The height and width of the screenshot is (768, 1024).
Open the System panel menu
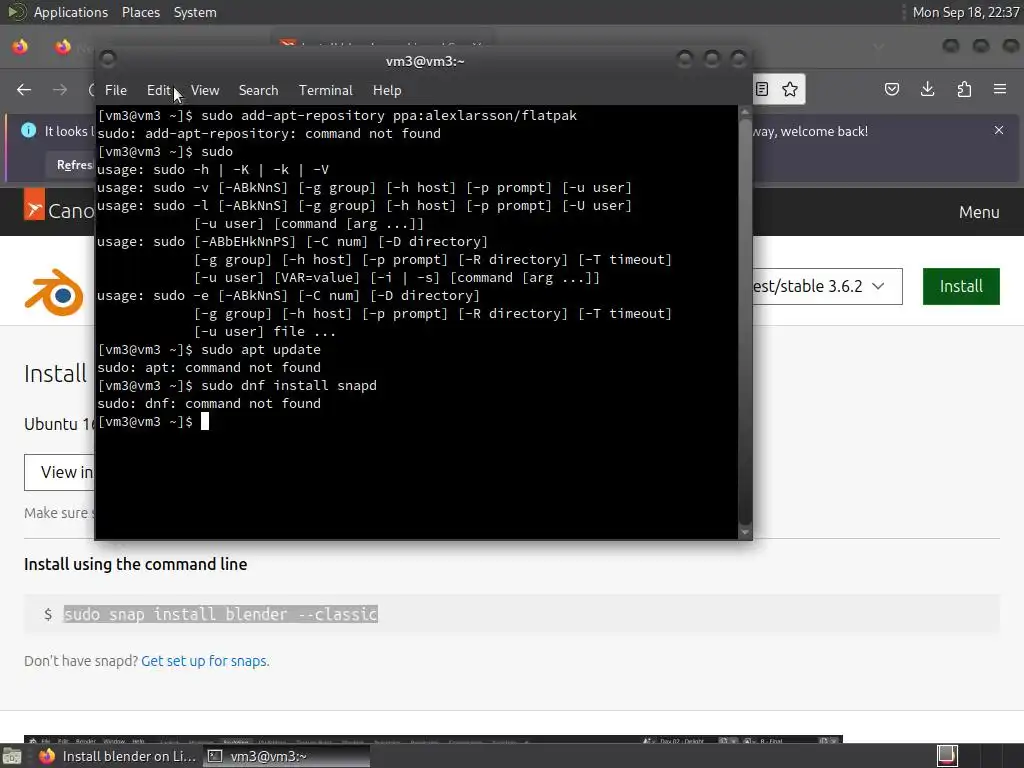click(x=195, y=12)
